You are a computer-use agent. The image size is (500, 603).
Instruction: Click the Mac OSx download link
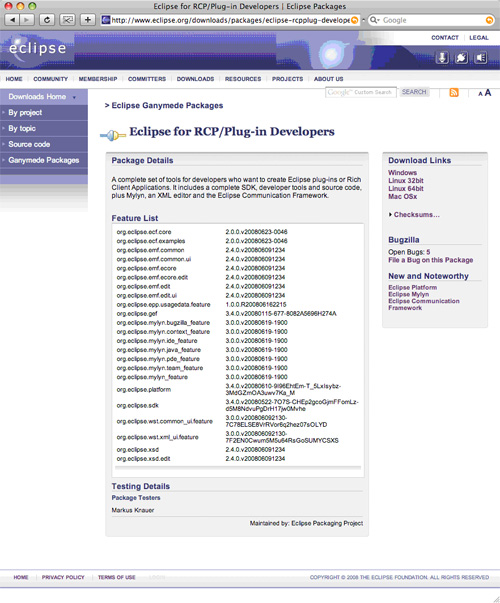pos(402,197)
